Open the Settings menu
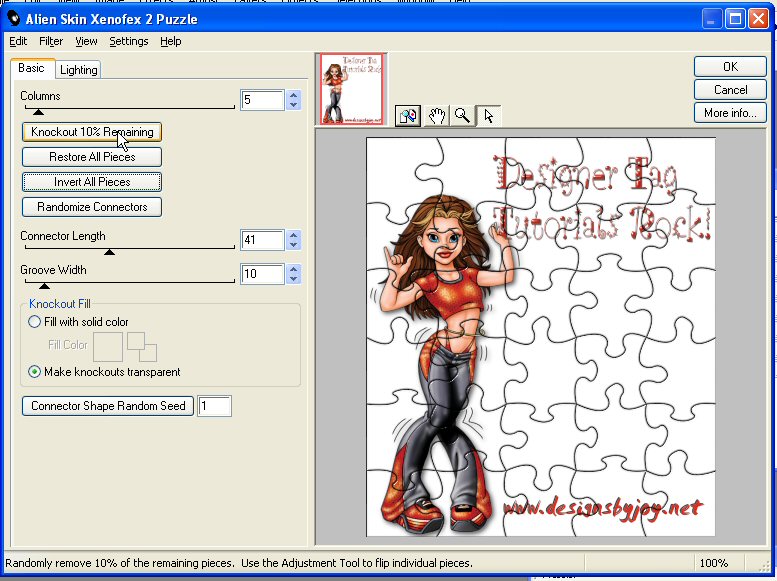Viewport: 777px width, 581px height. [x=129, y=41]
